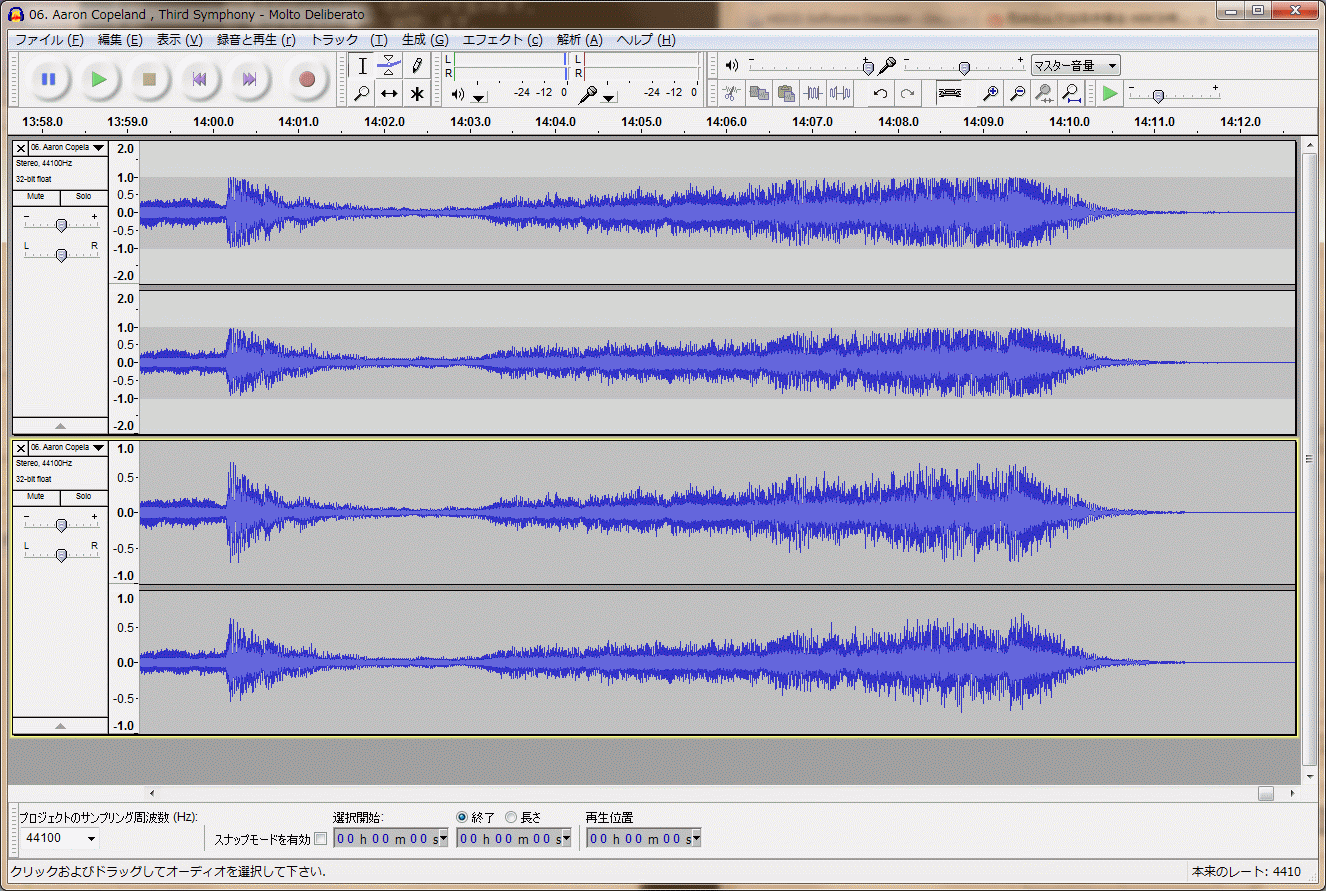The image size is (1326, 891).
Task: Click the Undo arrow icon
Action: click(x=880, y=93)
